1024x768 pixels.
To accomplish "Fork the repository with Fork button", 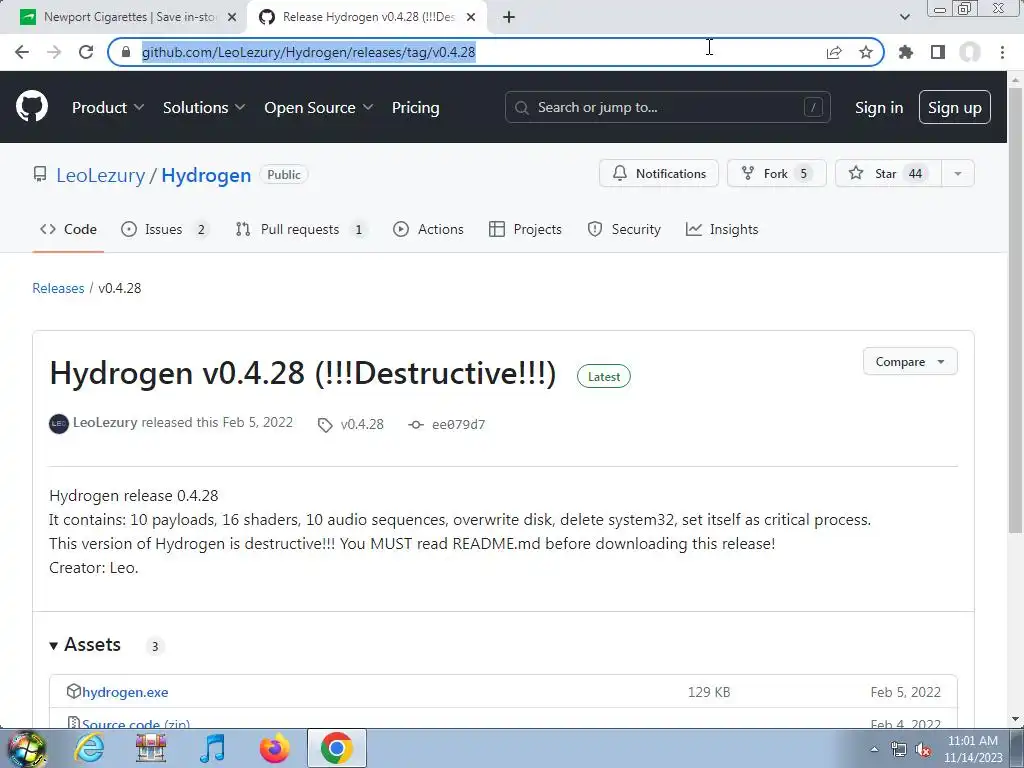I will (x=777, y=174).
